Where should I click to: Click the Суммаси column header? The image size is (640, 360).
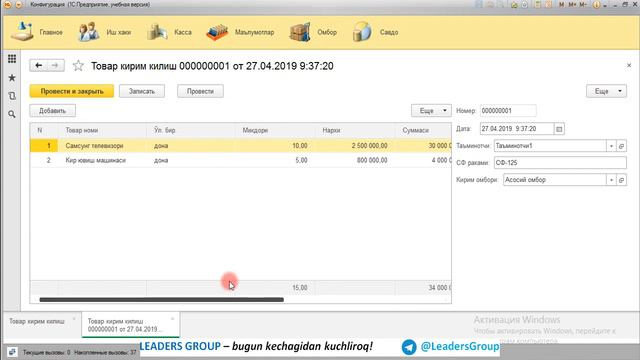point(424,130)
